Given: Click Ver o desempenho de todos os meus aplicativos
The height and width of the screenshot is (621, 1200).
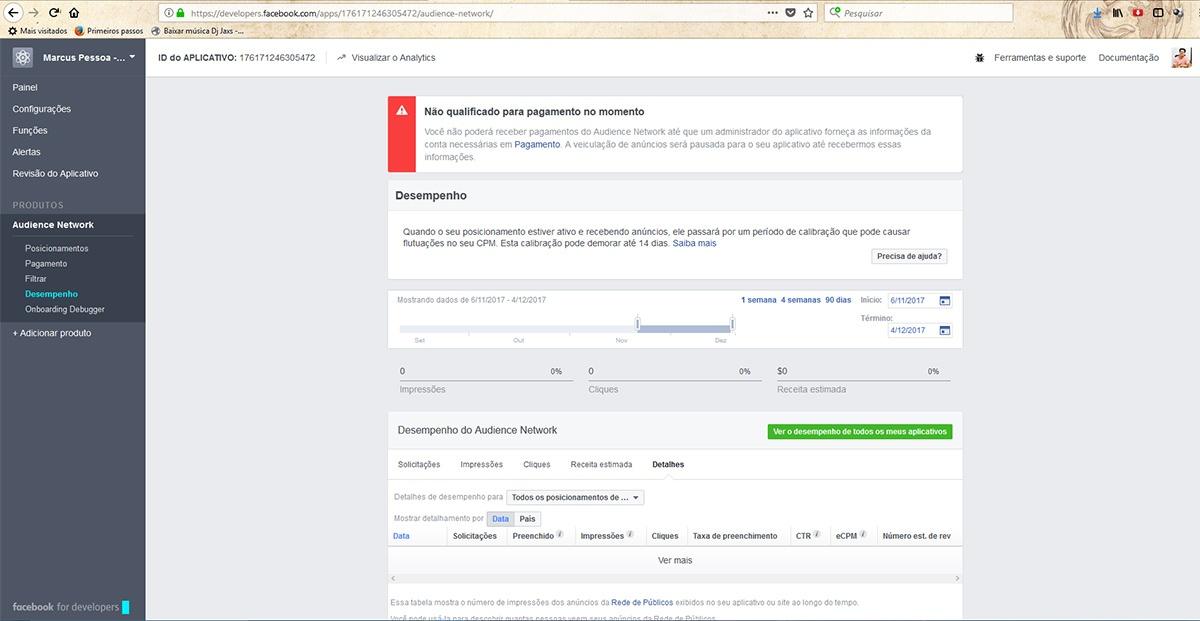Looking at the screenshot, I should pos(860,432).
